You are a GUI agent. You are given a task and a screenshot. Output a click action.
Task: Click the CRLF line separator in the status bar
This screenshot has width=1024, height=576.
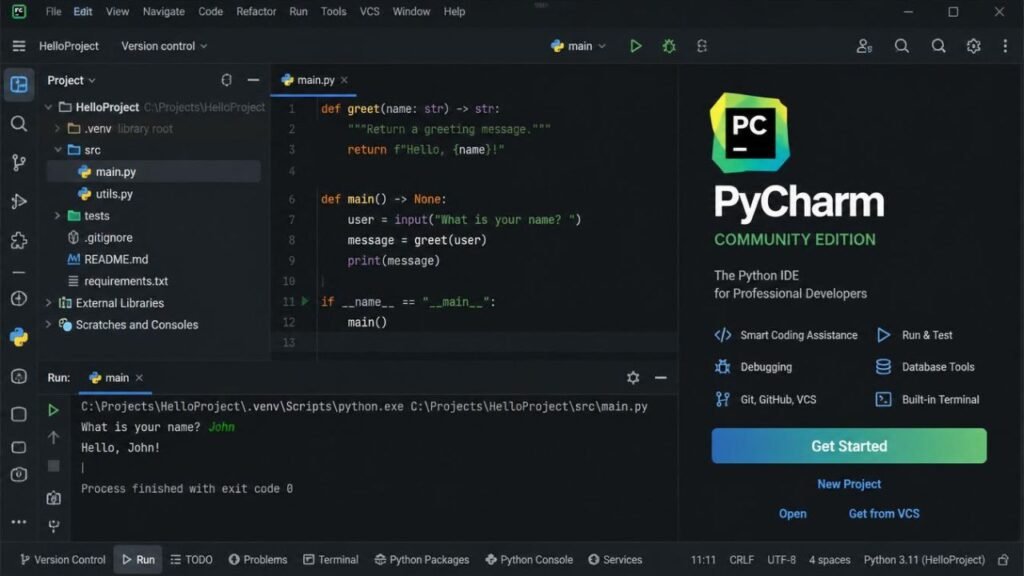[741, 560]
